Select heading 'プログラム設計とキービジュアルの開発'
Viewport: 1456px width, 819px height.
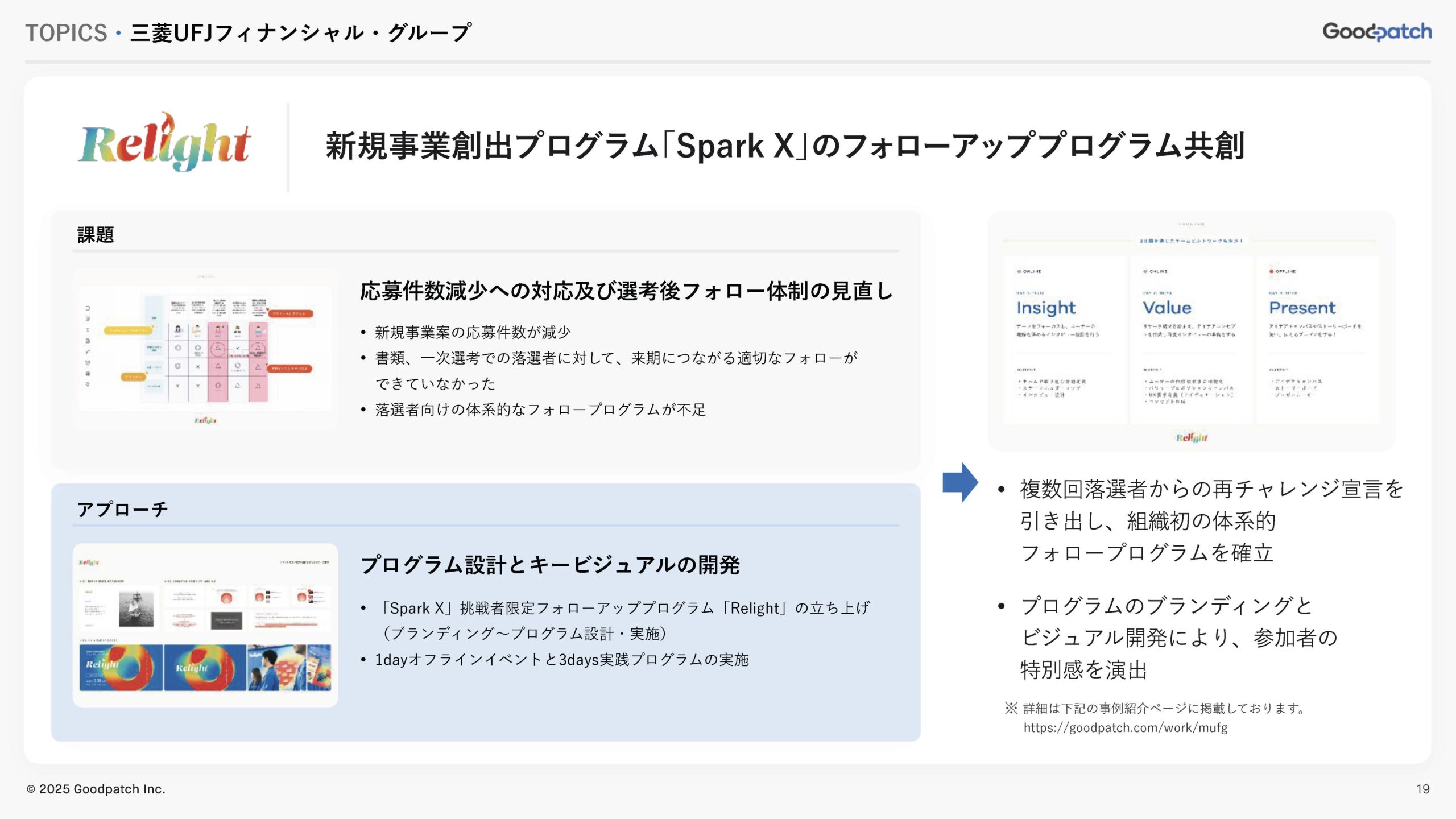pyautogui.click(x=549, y=565)
